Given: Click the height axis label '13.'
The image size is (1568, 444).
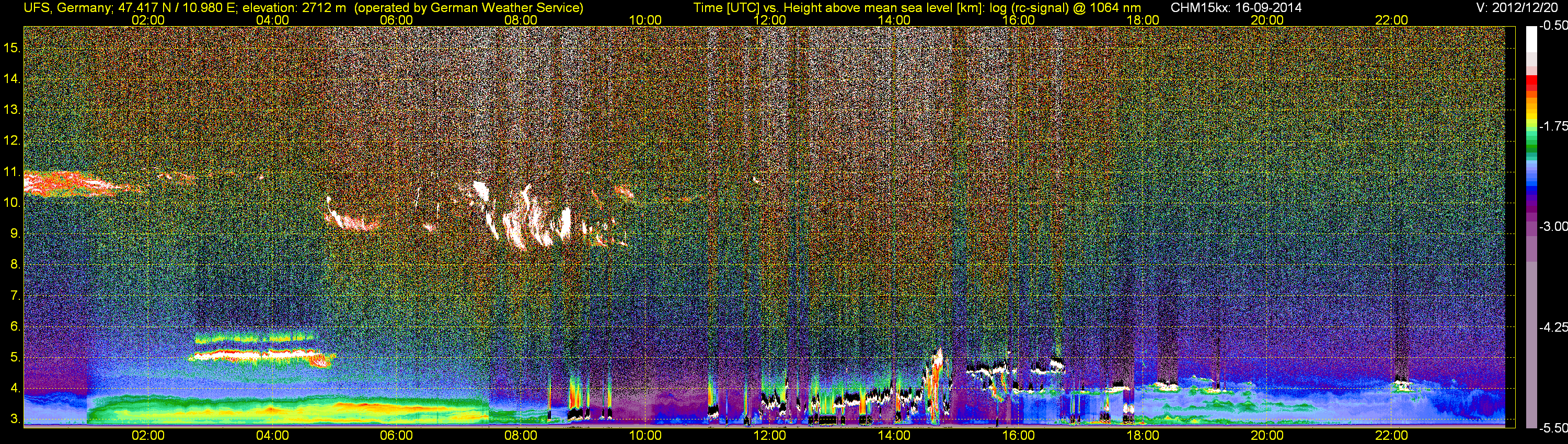Looking at the screenshot, I should pos(12,110).
